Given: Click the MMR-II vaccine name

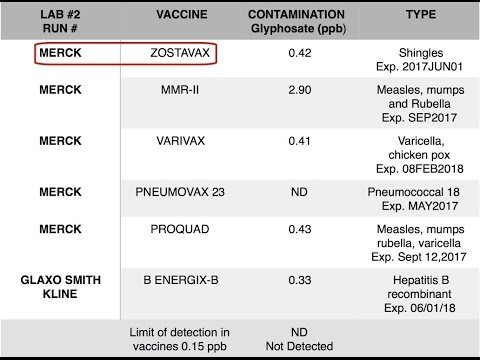Looking at the screenshot, I should pyautogui.click(x=180, y=90).
